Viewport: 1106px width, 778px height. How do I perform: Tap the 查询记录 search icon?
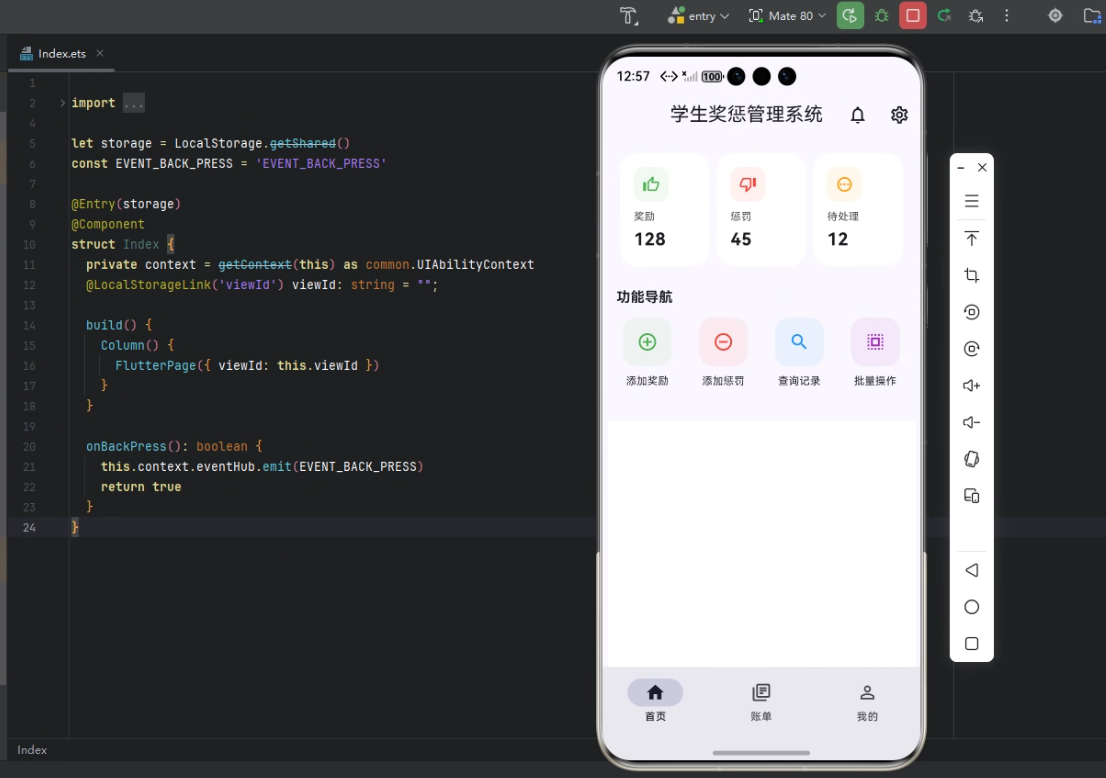[x=798, y=342]
